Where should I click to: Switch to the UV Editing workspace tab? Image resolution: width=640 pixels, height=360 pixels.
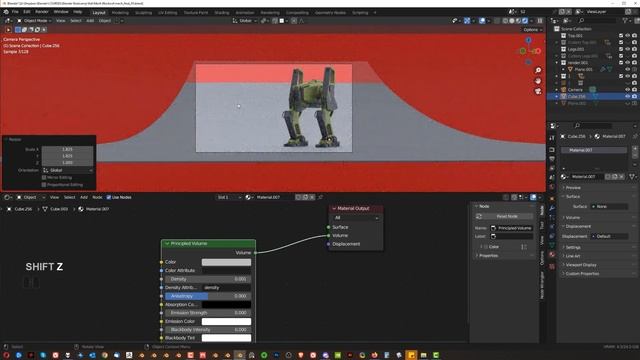(x=168, y=13)
